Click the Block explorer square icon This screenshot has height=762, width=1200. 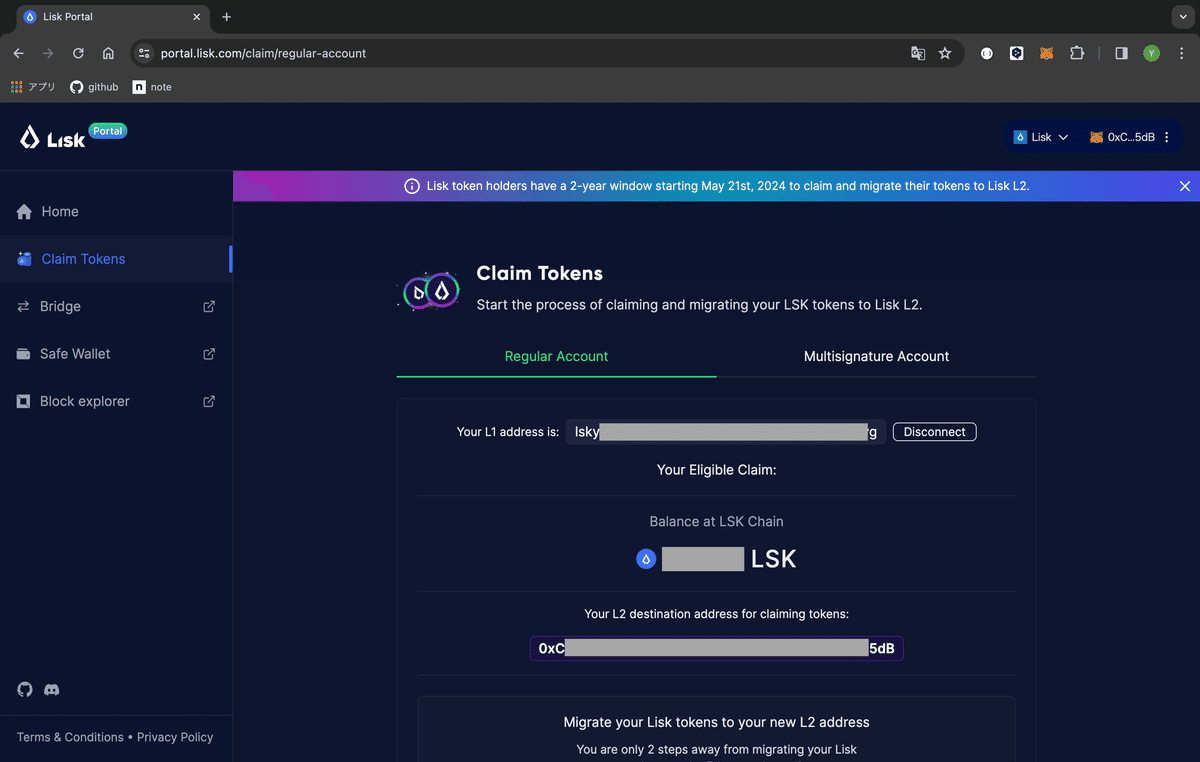coord(24,401)
